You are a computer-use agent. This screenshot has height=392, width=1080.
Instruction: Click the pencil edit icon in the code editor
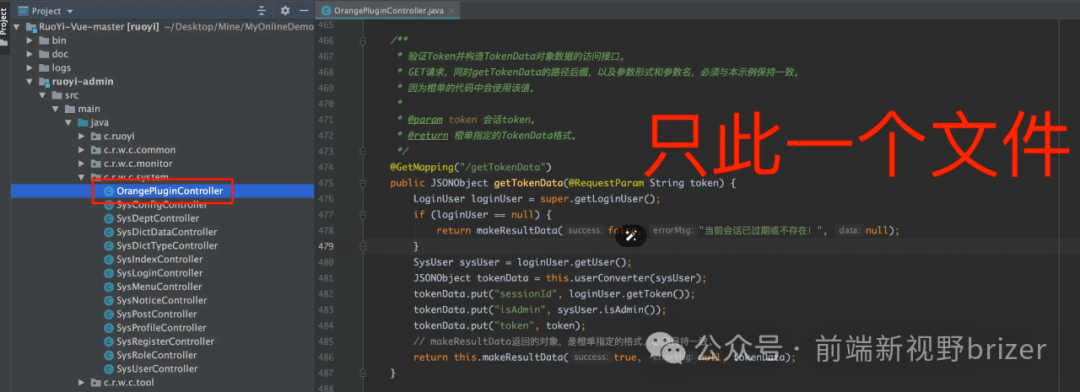tap(630, 235)
